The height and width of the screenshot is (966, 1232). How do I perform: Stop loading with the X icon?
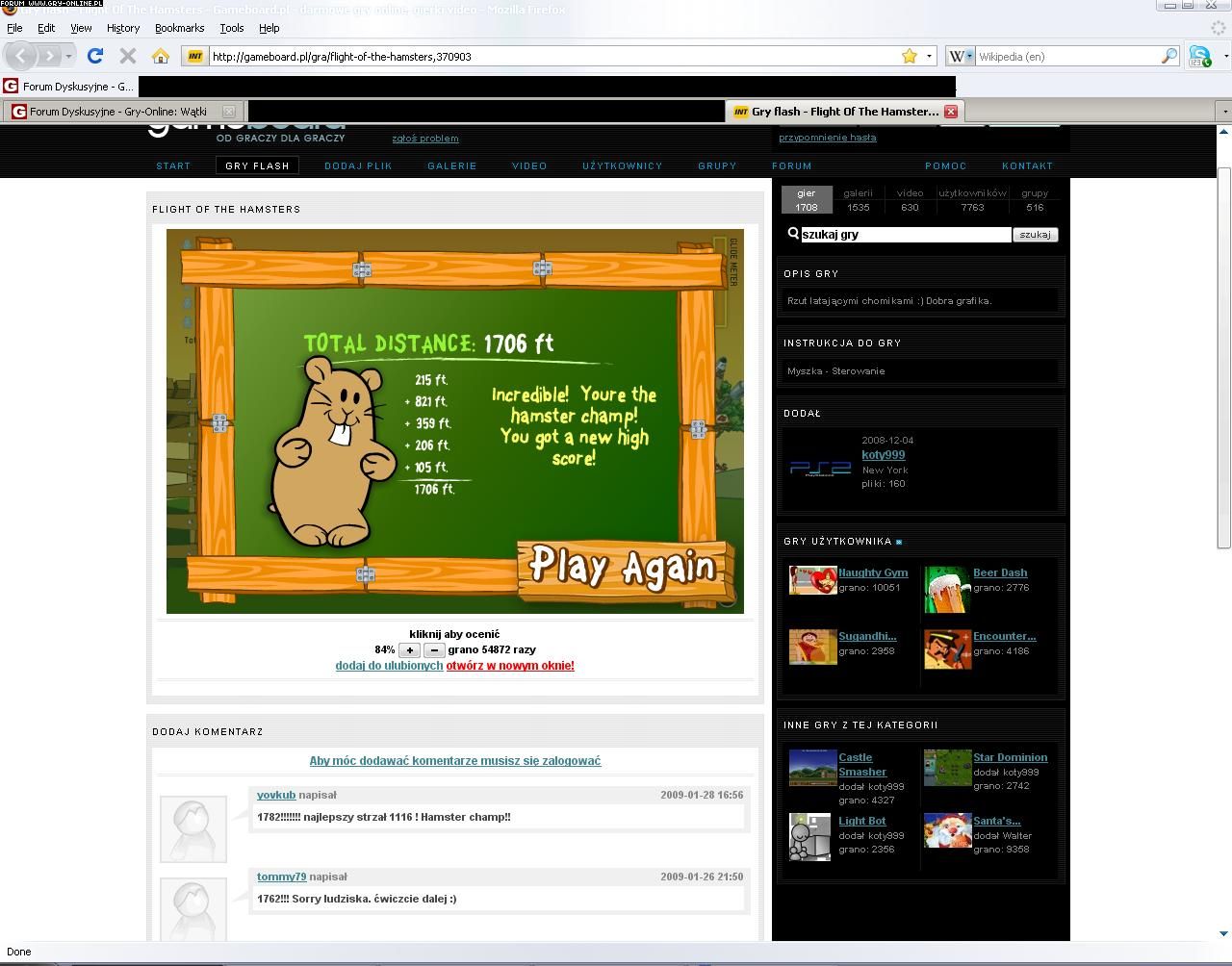point(127,56)
